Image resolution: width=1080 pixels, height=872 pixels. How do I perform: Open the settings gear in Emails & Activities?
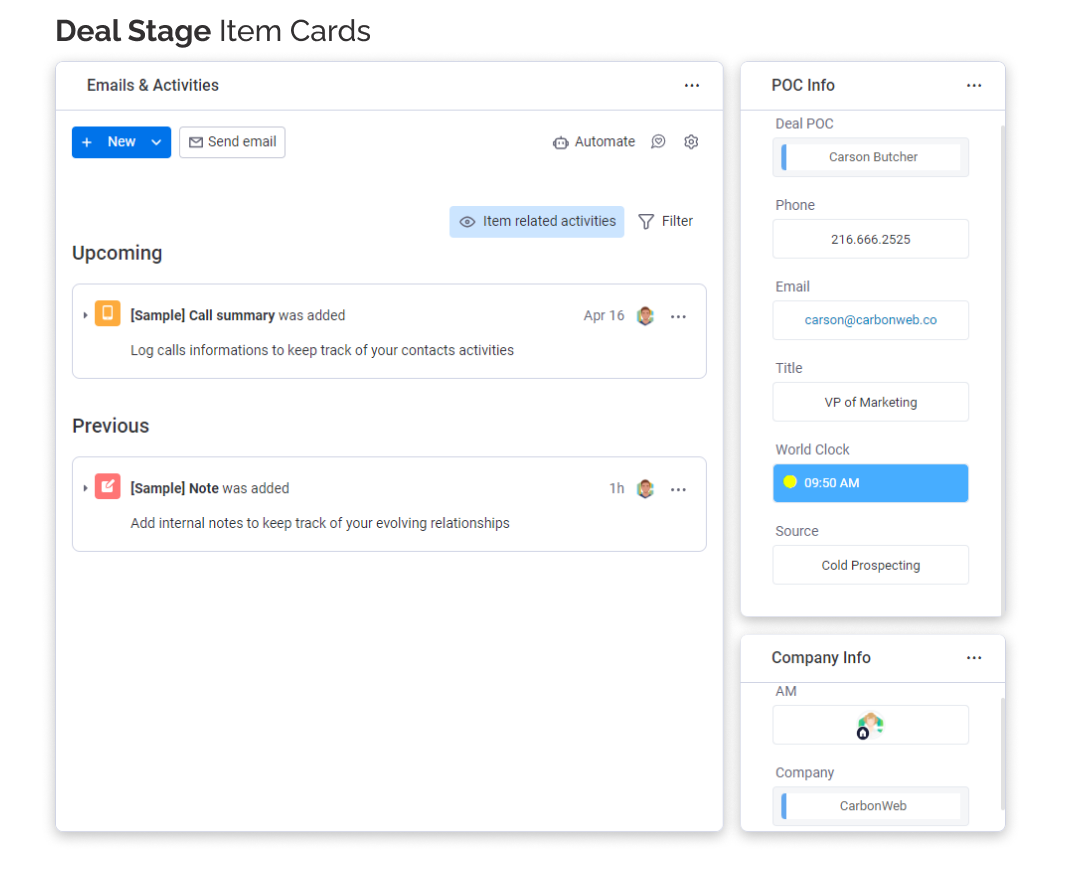tap(691, 142)
